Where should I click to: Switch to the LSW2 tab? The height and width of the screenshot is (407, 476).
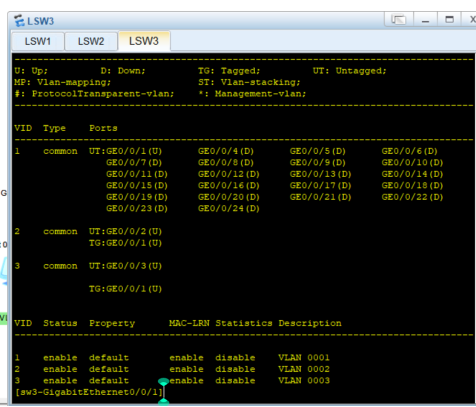tap(91, 41)
